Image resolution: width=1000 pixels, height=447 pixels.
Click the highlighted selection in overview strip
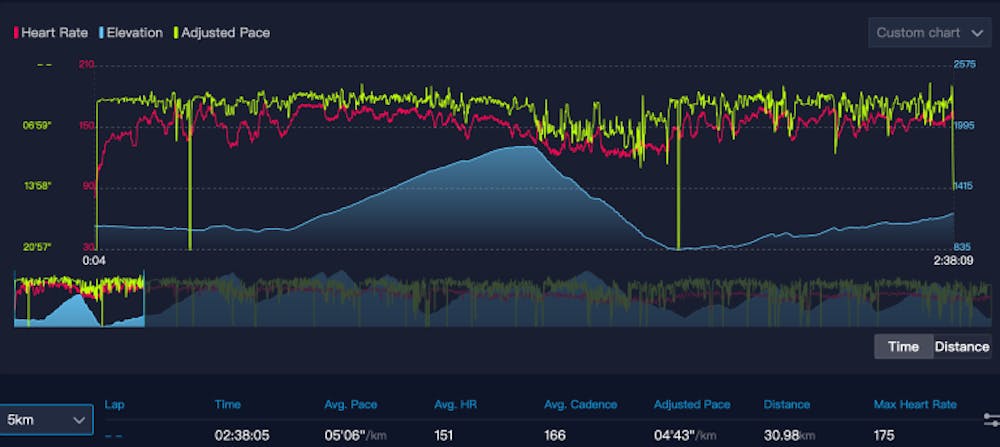[x=79, y=298]
